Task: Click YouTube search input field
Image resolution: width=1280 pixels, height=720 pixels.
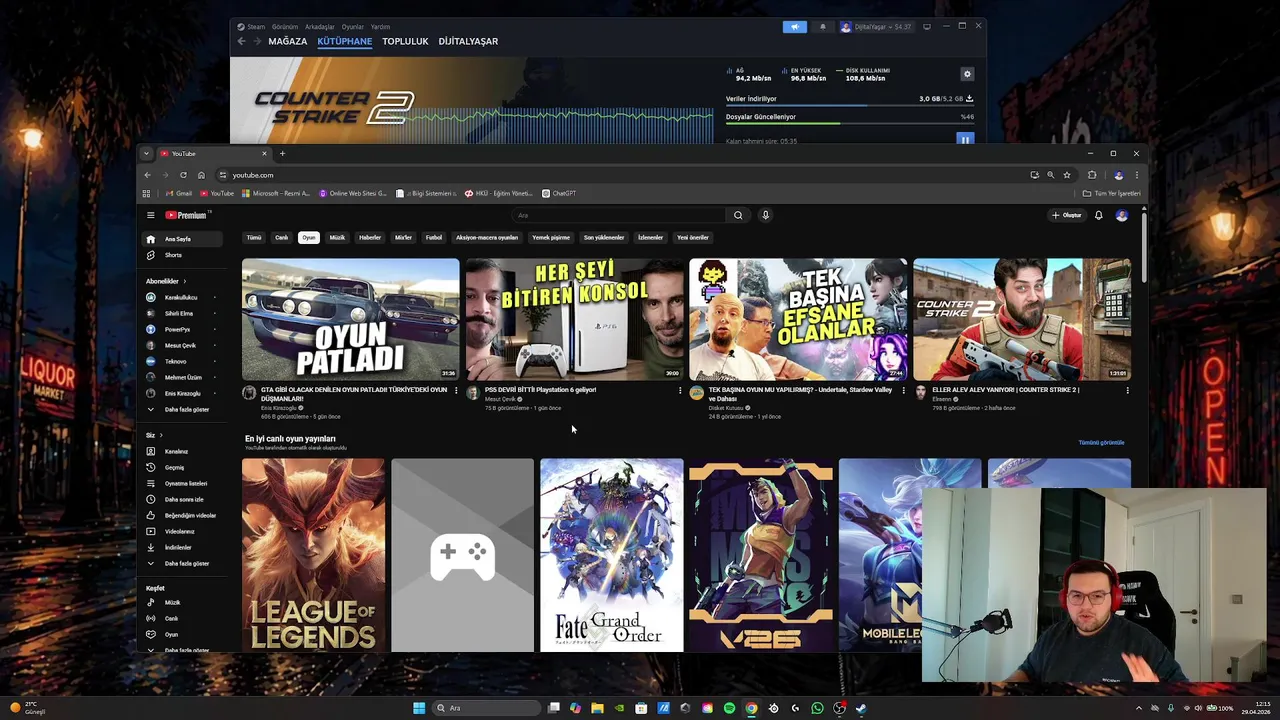Action: click(x=620, y=215)
